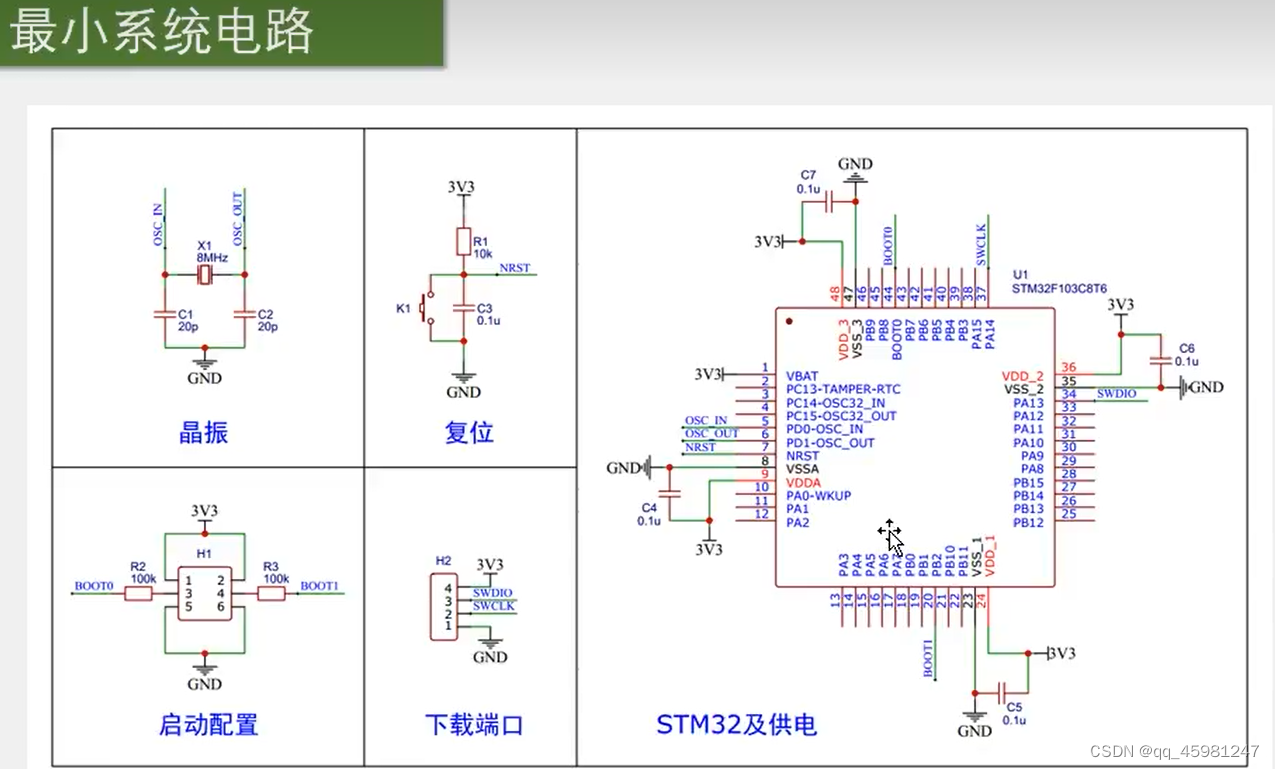1275x769 pixels.
Task: Select the K1 push-button symbol
Action: (x=426, y=307)
